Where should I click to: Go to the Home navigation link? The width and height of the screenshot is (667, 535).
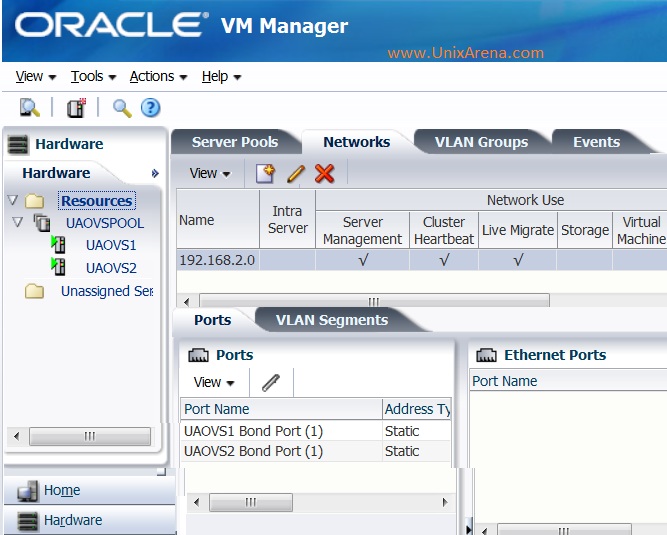(x=62, y=490)
